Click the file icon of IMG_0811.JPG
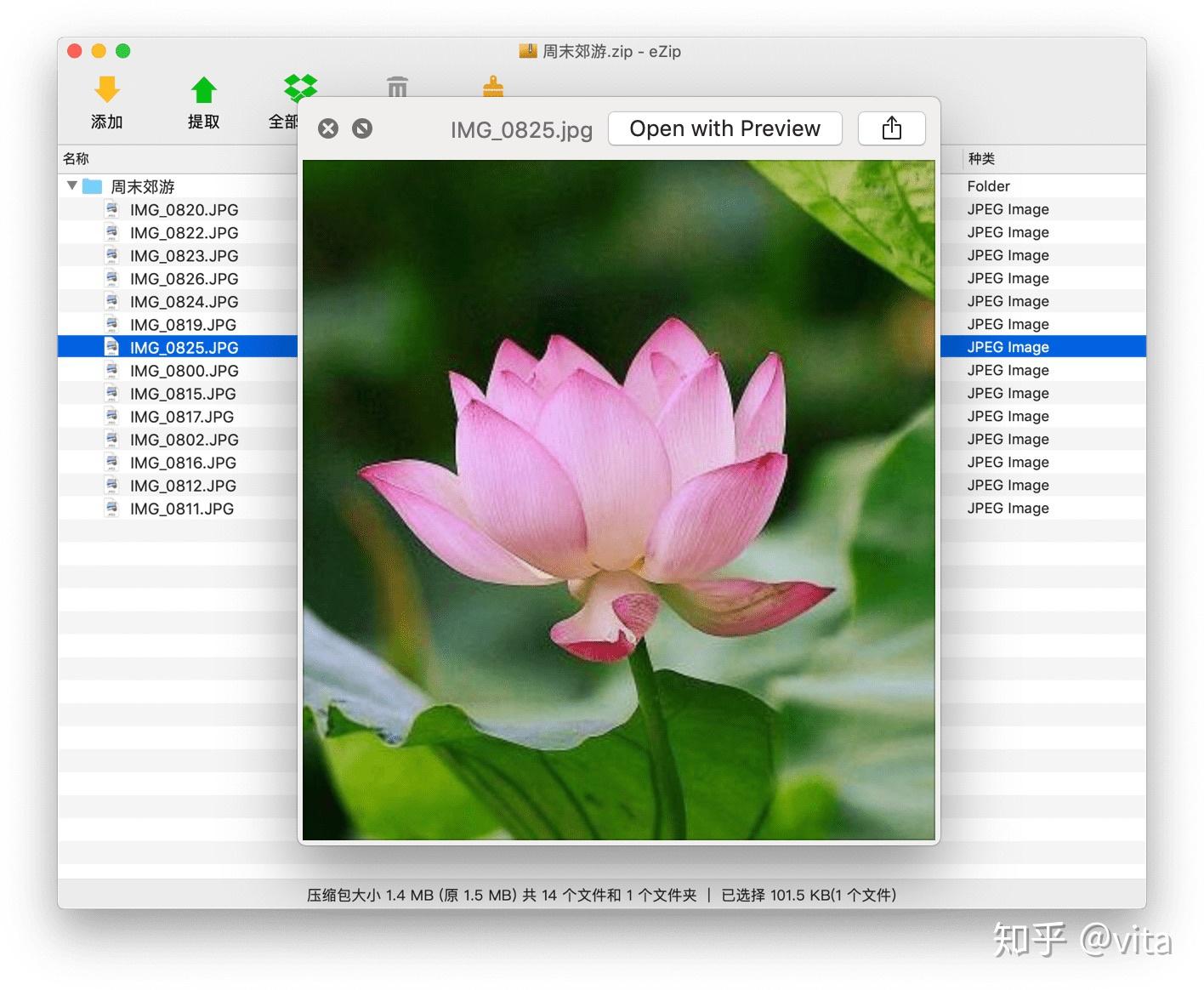1204x990 pixels. 111,508
